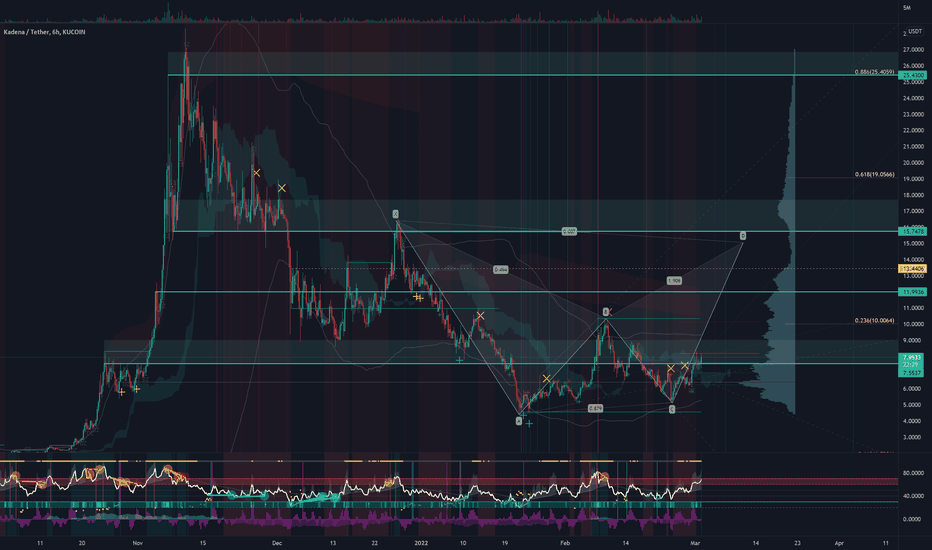Select the harmonic pattern point B label
Viewport: 932px width, 550px height.
pos(606,312)
